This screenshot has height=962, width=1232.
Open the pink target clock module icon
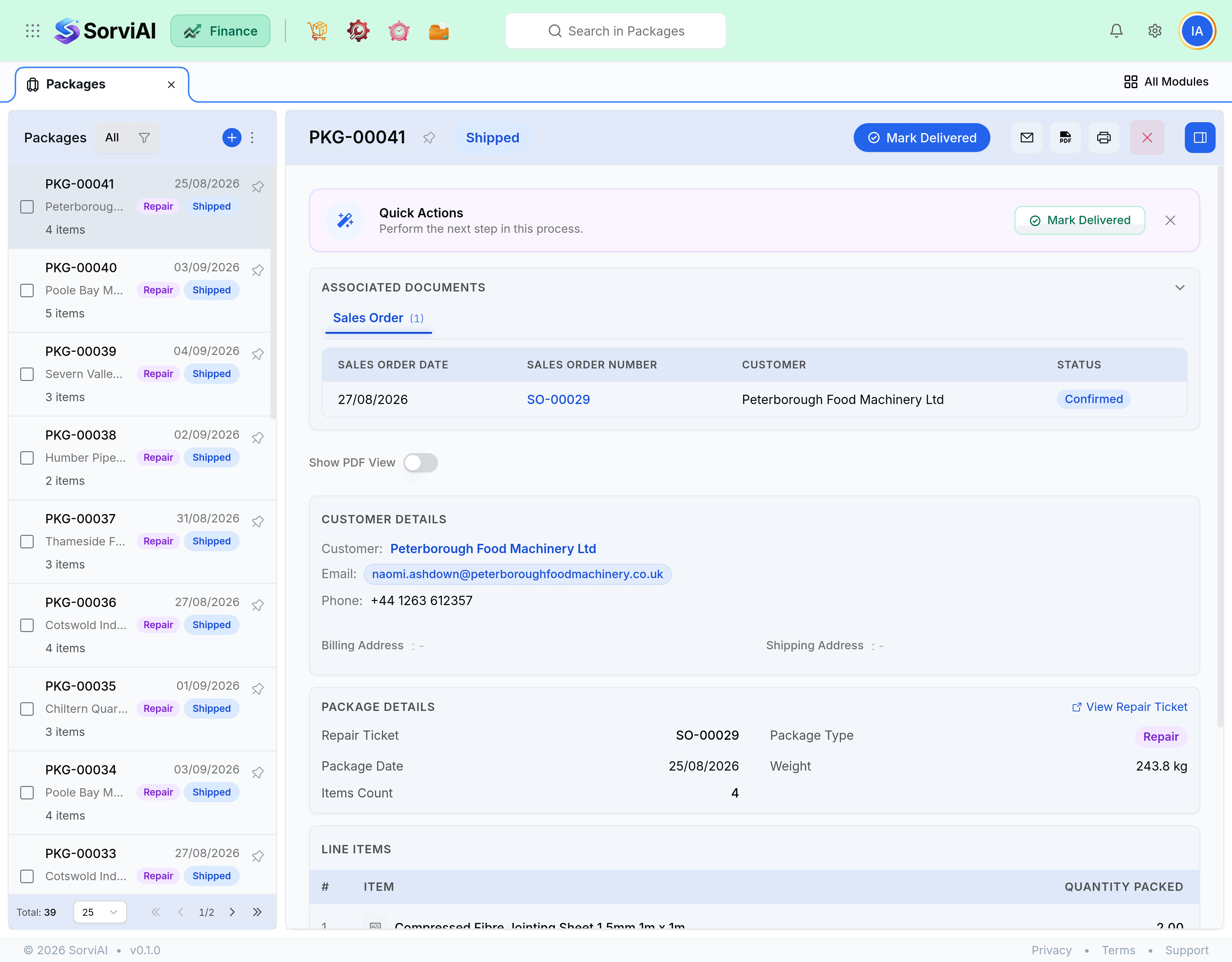[399, 31]
